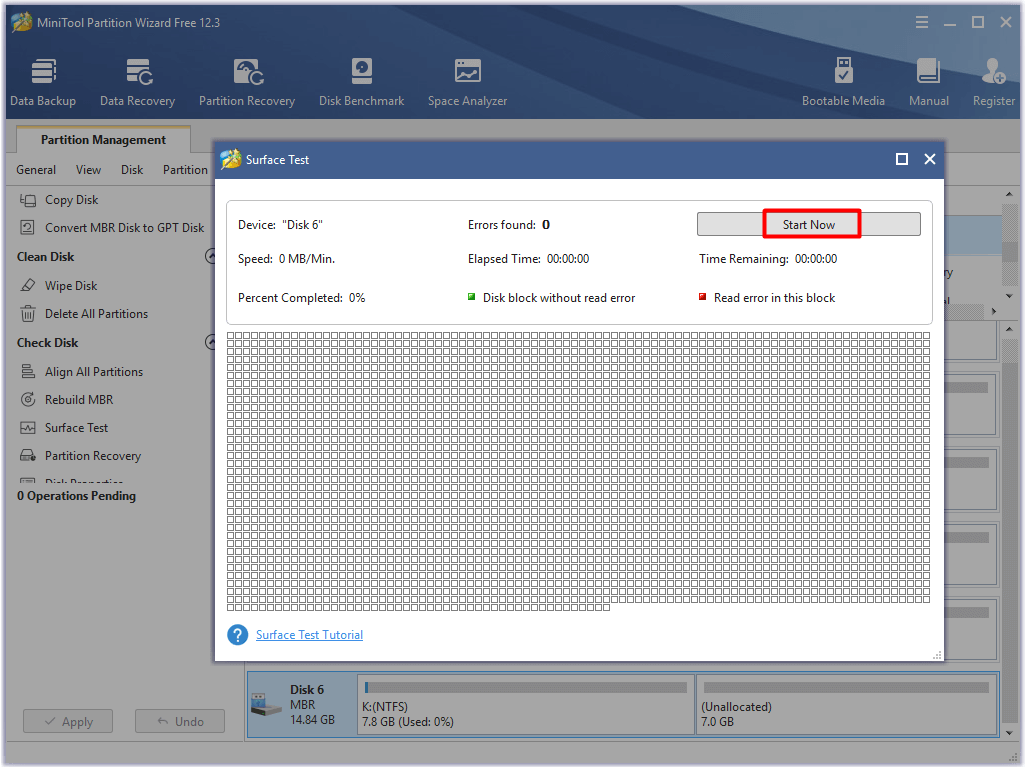
Task: Open the View menu
Action: [x=88, y=170]
